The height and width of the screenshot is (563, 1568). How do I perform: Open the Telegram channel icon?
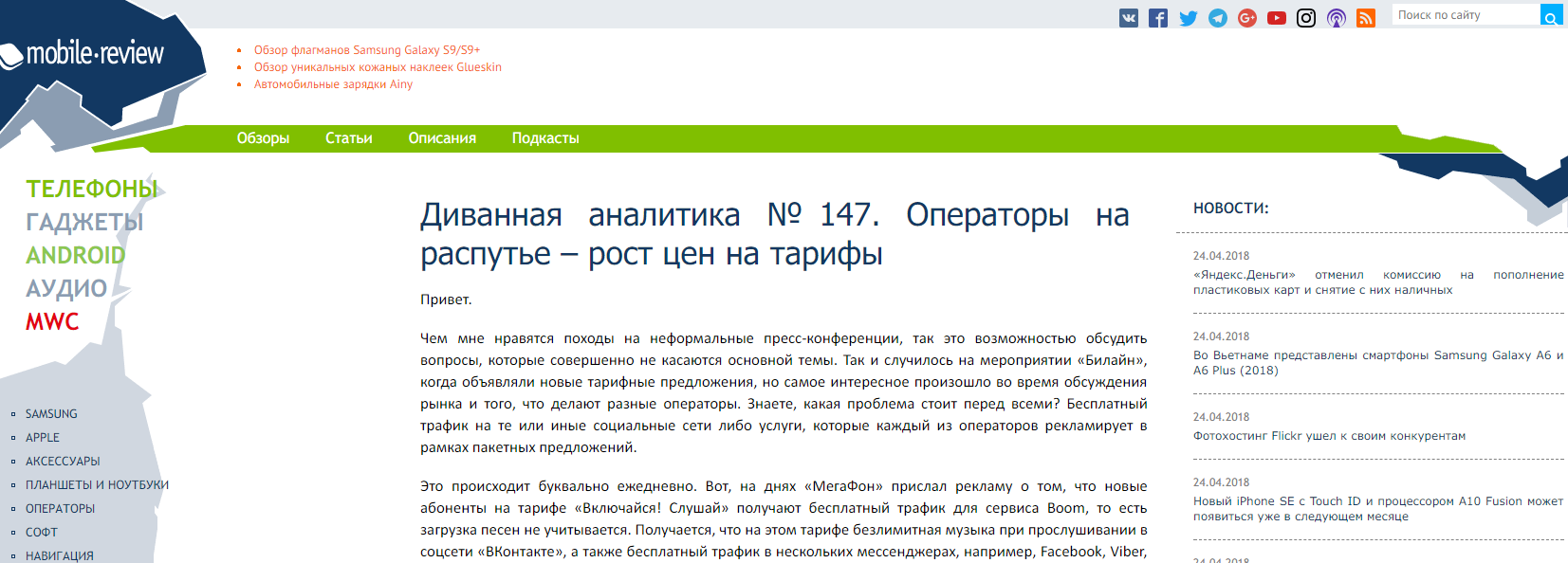tap(1218, 18)
